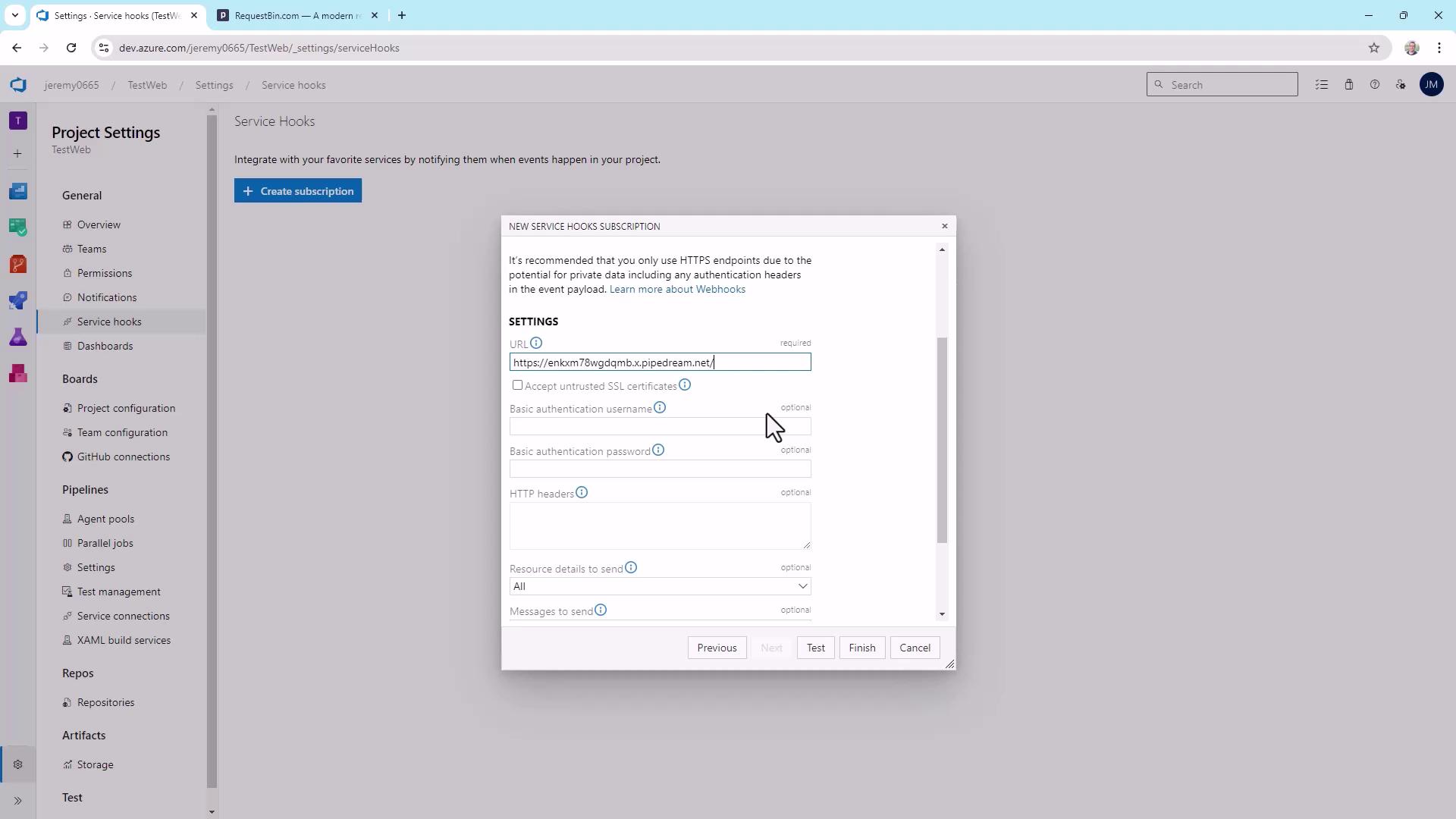Click the Test button in dialog
This screenshot has height=819, width=1456.
point(815,648)
